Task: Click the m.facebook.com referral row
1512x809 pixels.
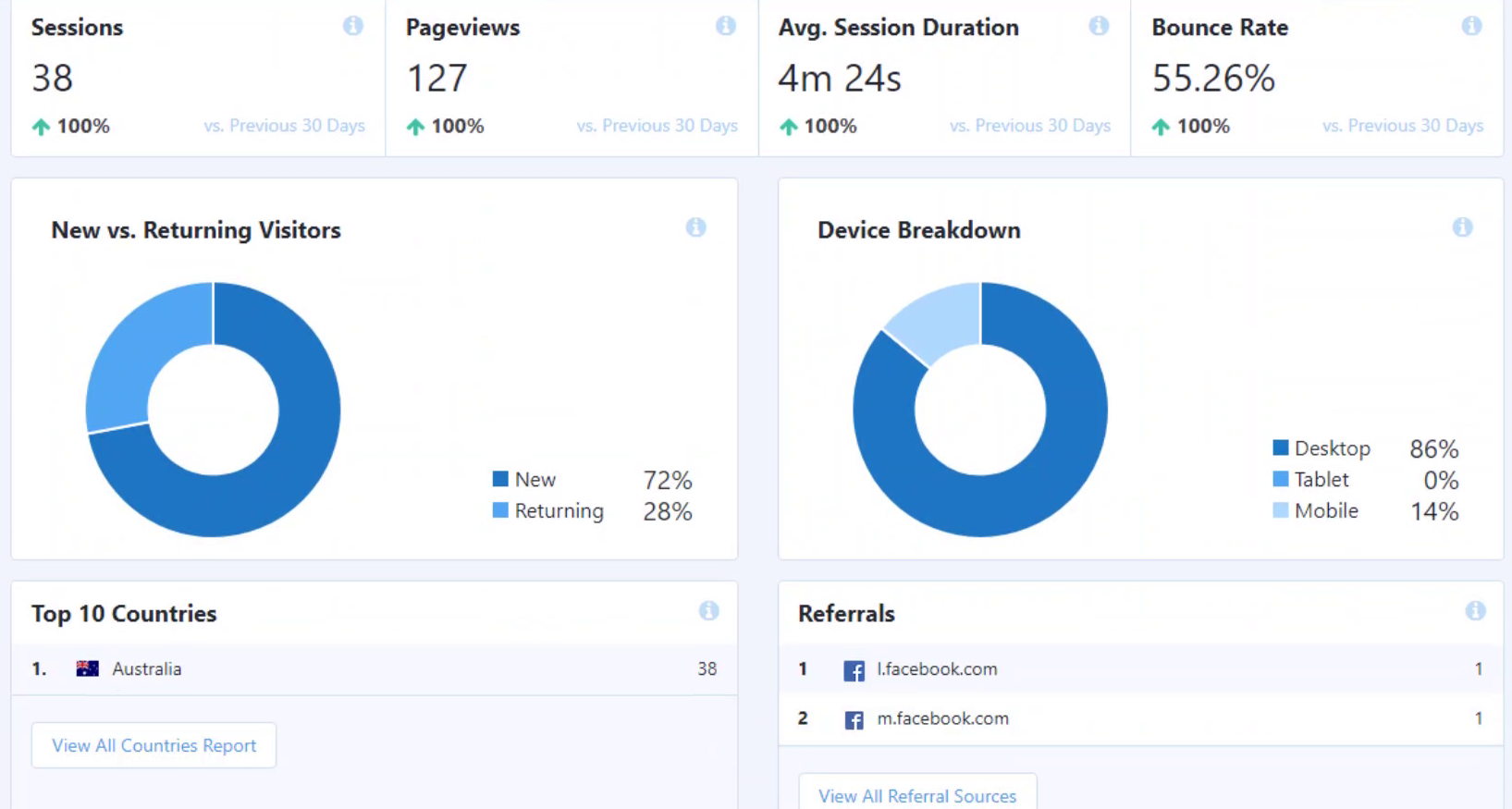Action: pyautogui.click(x=1141, y=718)
